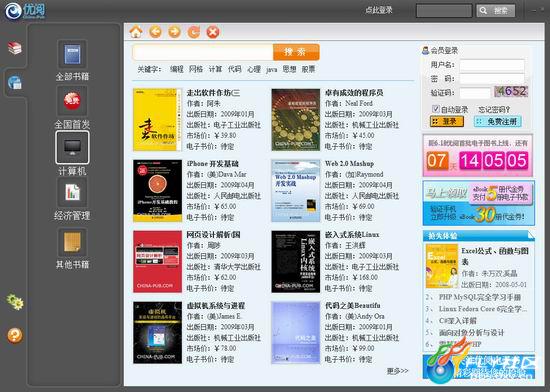Open iPhone 开发基础 book cover
550x392 pixels.
pyautogui.click(x=157, y=191)
